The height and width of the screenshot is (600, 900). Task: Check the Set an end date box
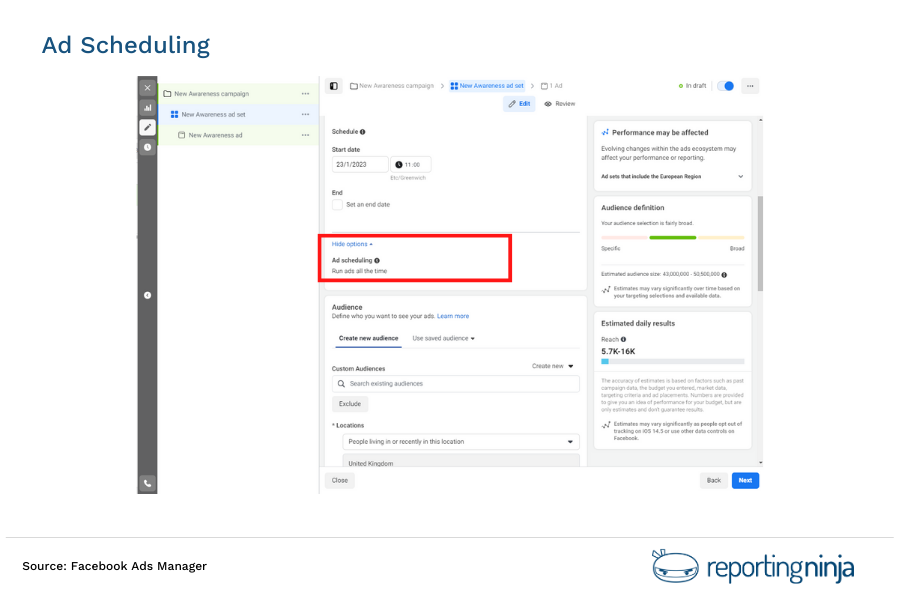tap(338, 204)
